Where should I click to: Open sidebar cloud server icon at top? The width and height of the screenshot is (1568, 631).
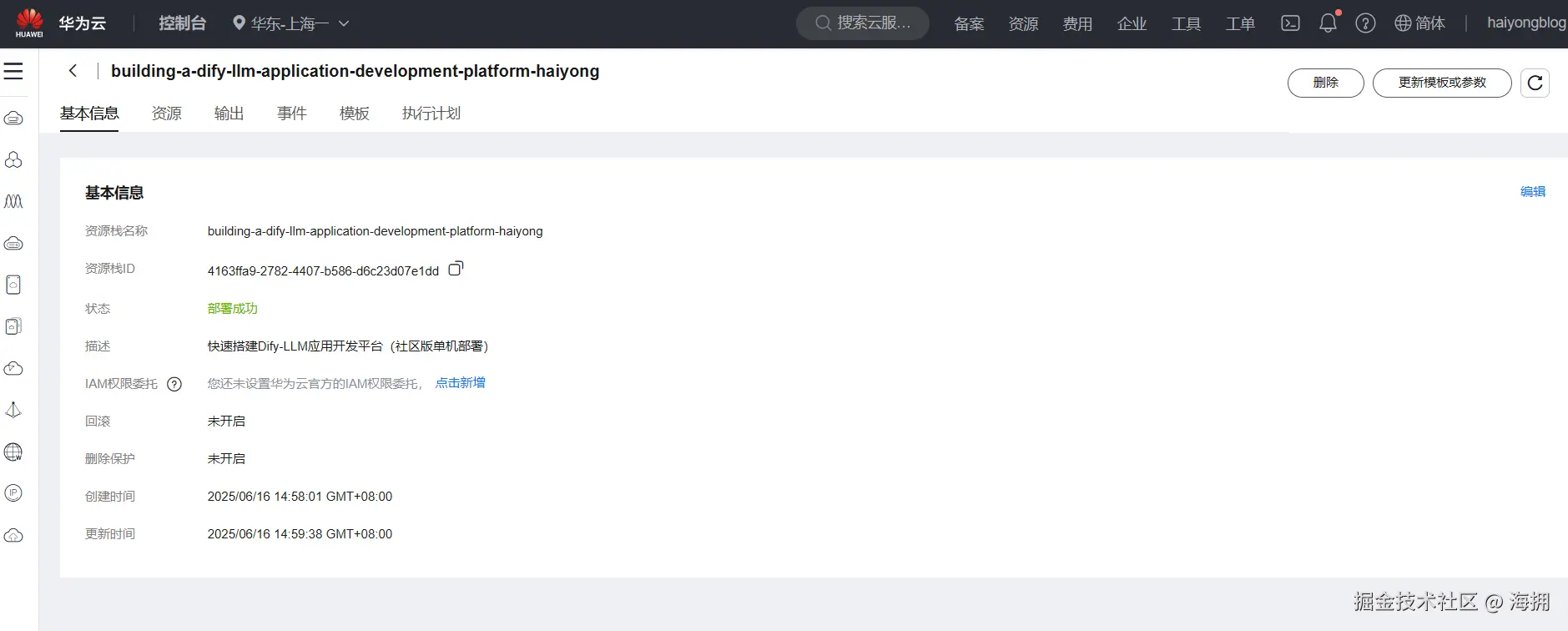click(x=13, y=118)
